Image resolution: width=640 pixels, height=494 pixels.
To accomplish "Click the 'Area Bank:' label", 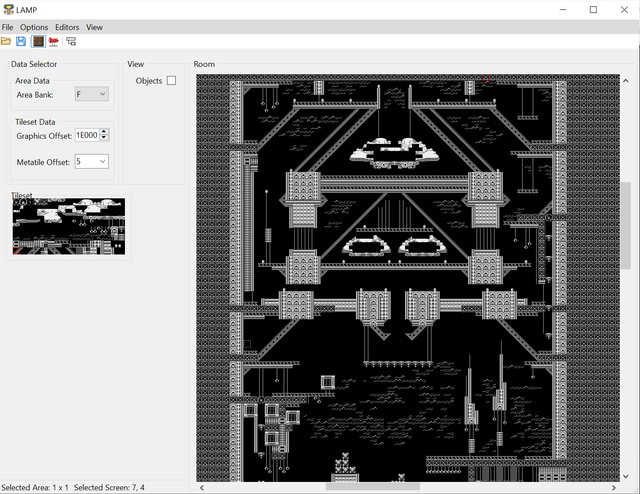I will (x=35, y=95).
